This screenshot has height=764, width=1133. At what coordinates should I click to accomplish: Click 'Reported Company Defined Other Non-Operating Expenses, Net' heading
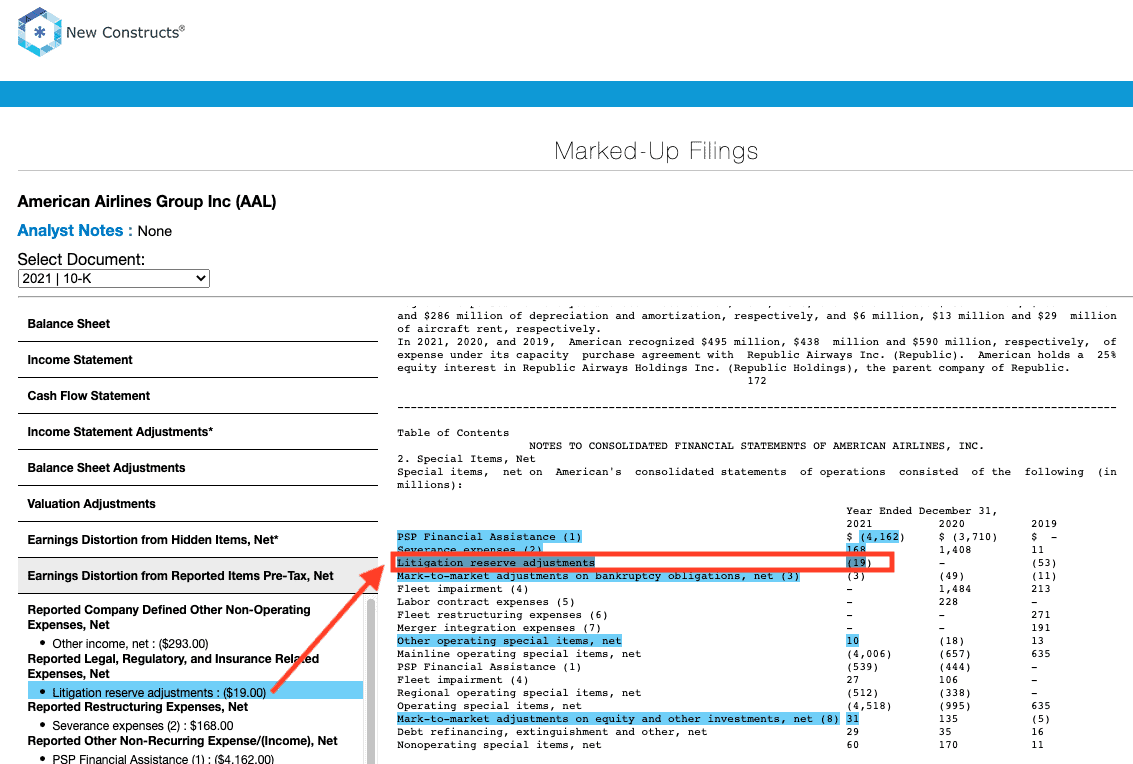point(169,617)
